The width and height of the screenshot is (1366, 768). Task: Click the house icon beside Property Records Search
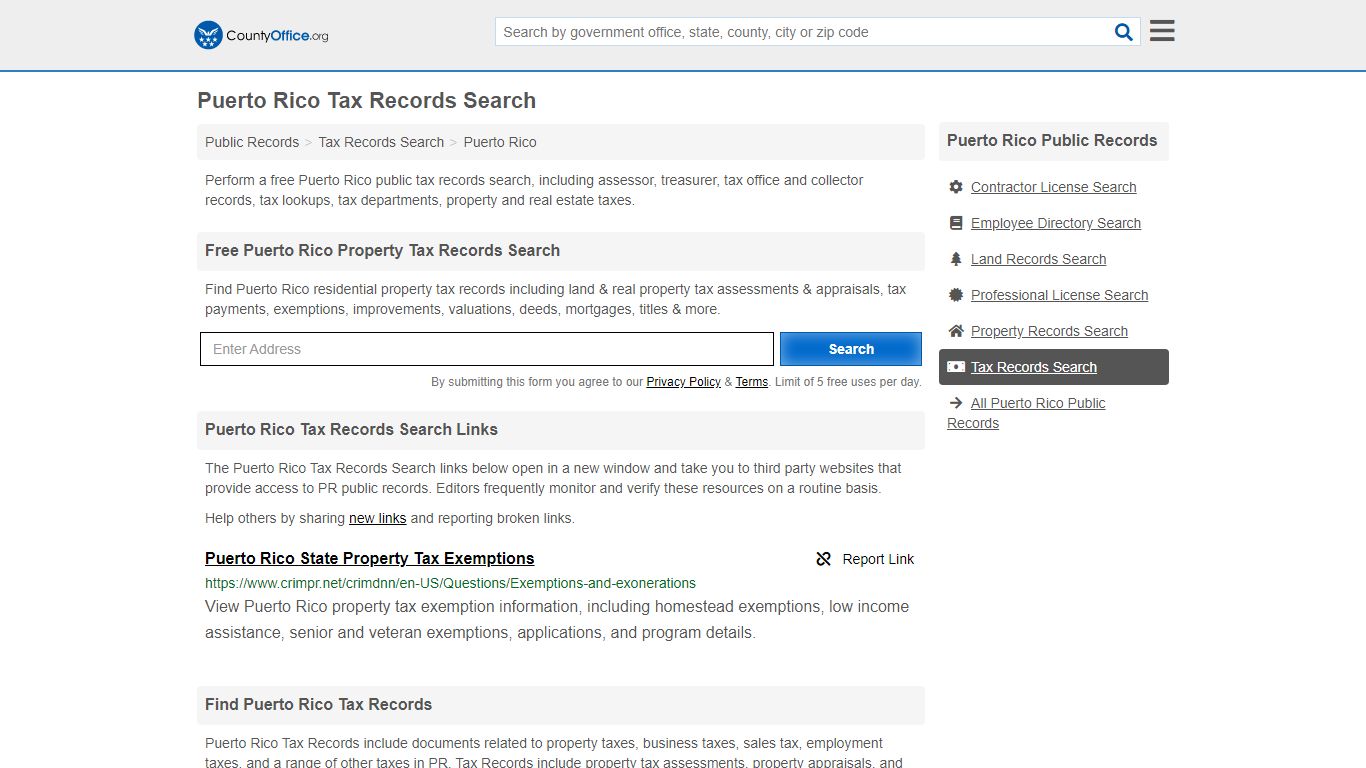click(x=956, y=331)
